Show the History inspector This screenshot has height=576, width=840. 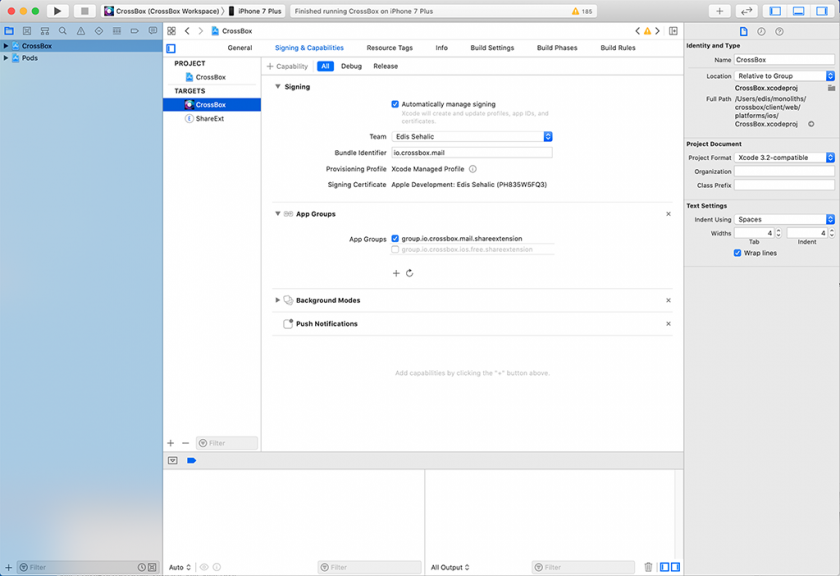pos(761,31)
